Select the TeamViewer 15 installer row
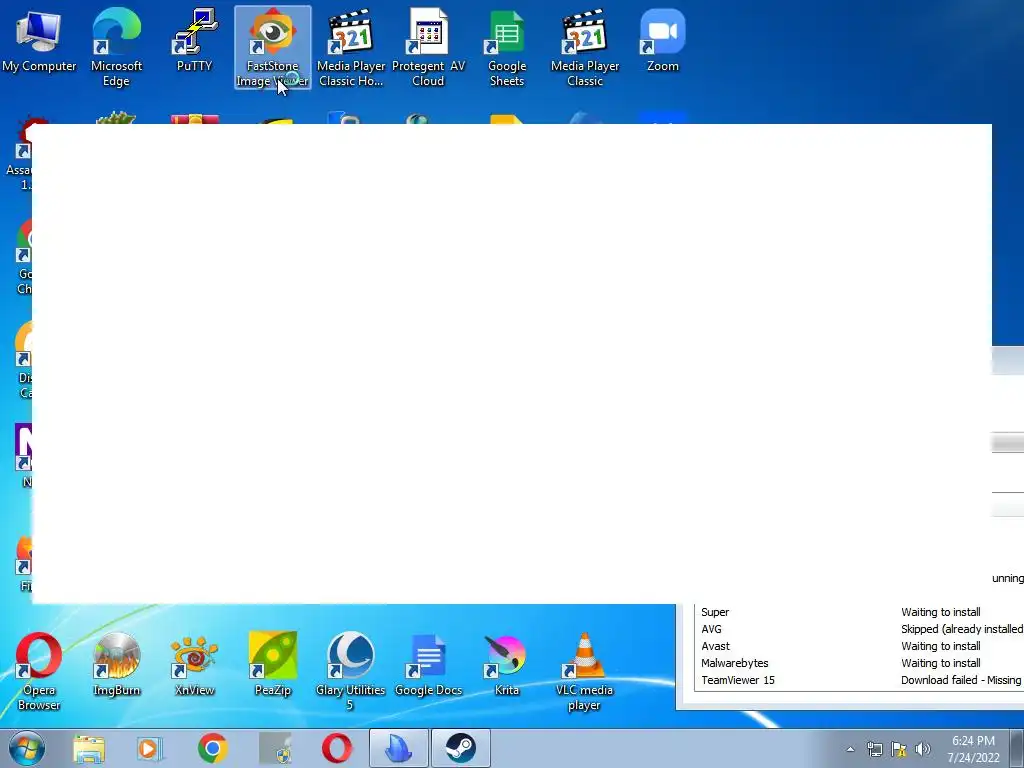This screenshot has width=1024, height=768. point(859,680)
